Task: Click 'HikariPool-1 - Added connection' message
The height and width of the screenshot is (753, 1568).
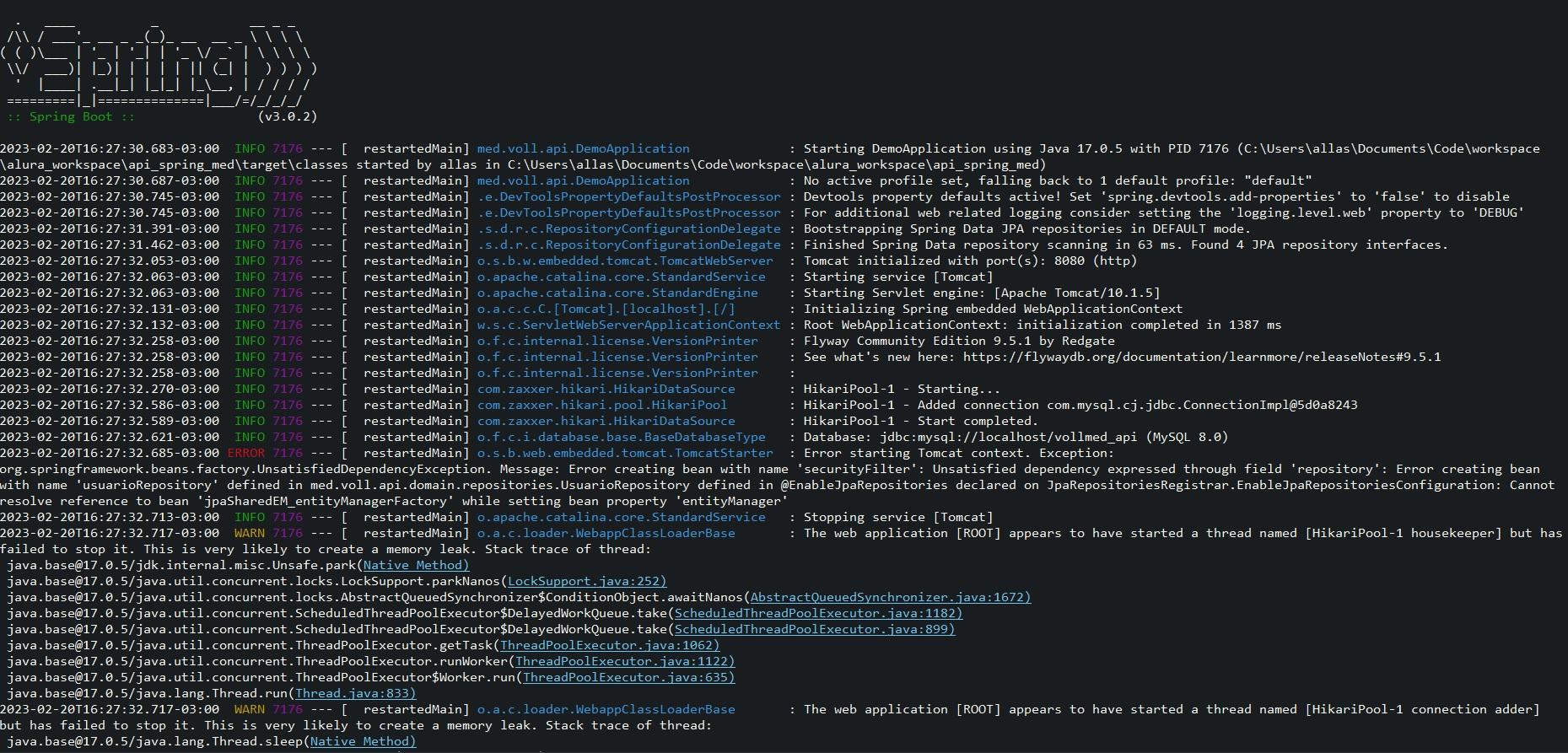Action: [x=1080, y=405]
